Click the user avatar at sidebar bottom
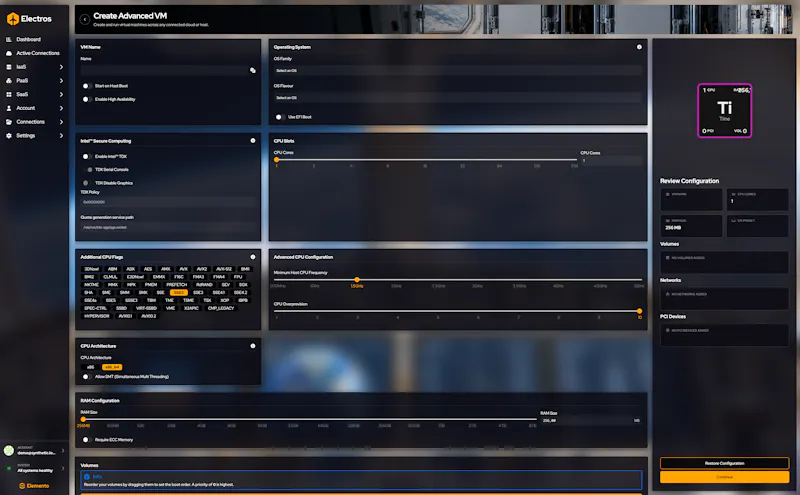Image resolution: width=800 pixels, height=495 pixels. (9, 450)
